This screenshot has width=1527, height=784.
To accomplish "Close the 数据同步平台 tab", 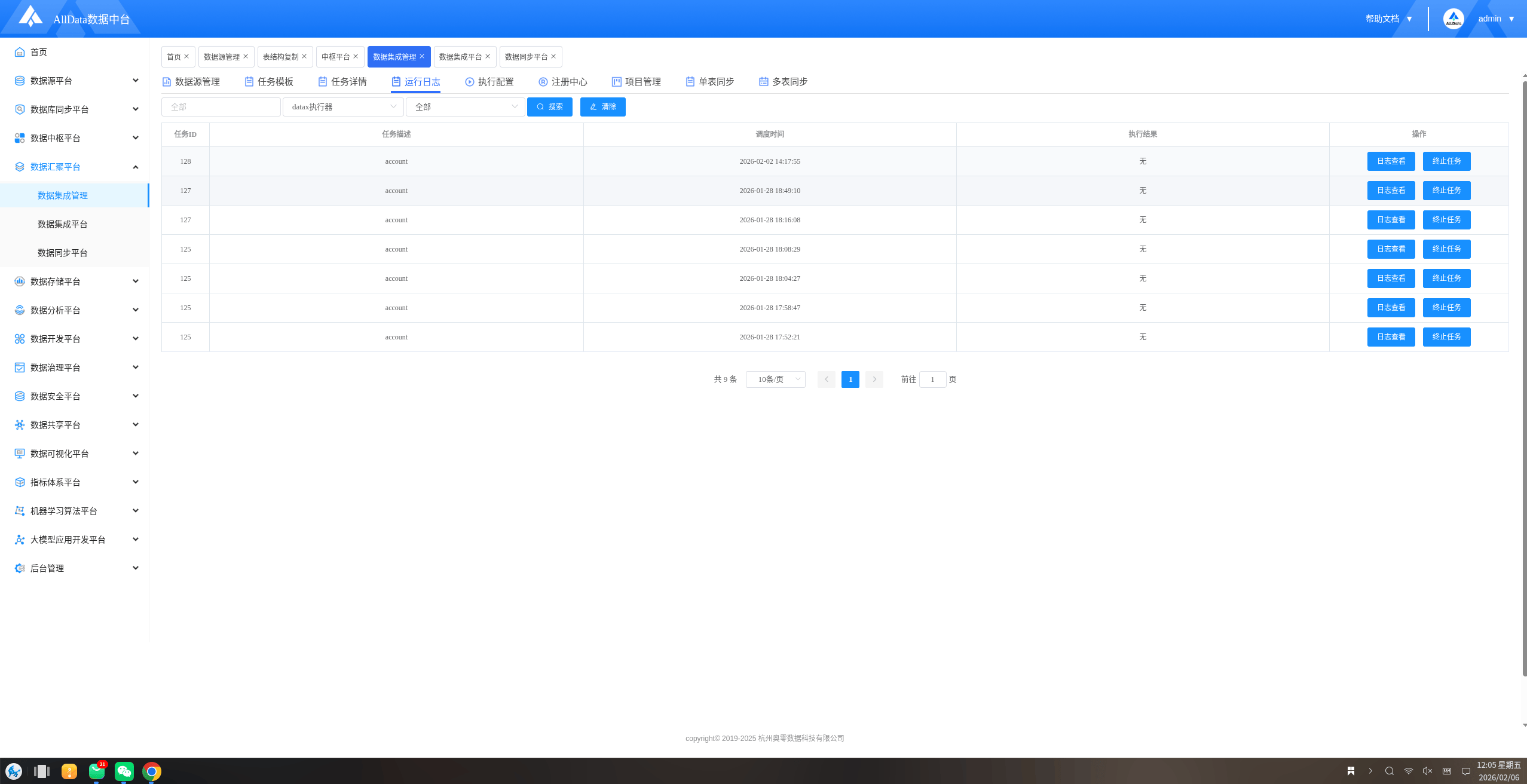I will tap(553, 56).
